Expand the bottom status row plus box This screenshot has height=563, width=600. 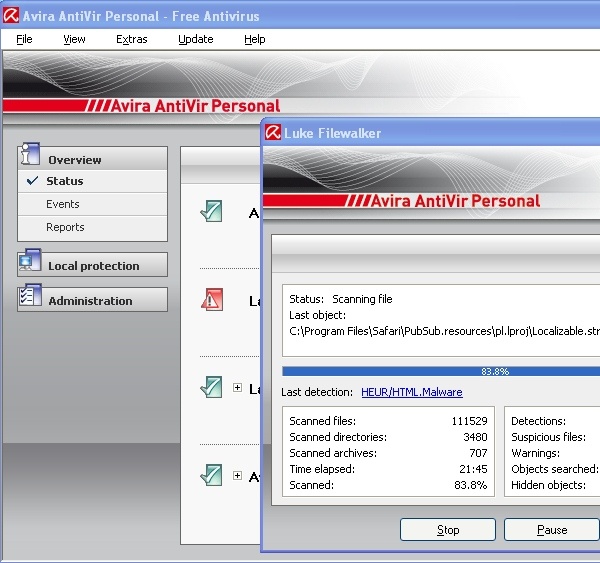pos(237,475)
